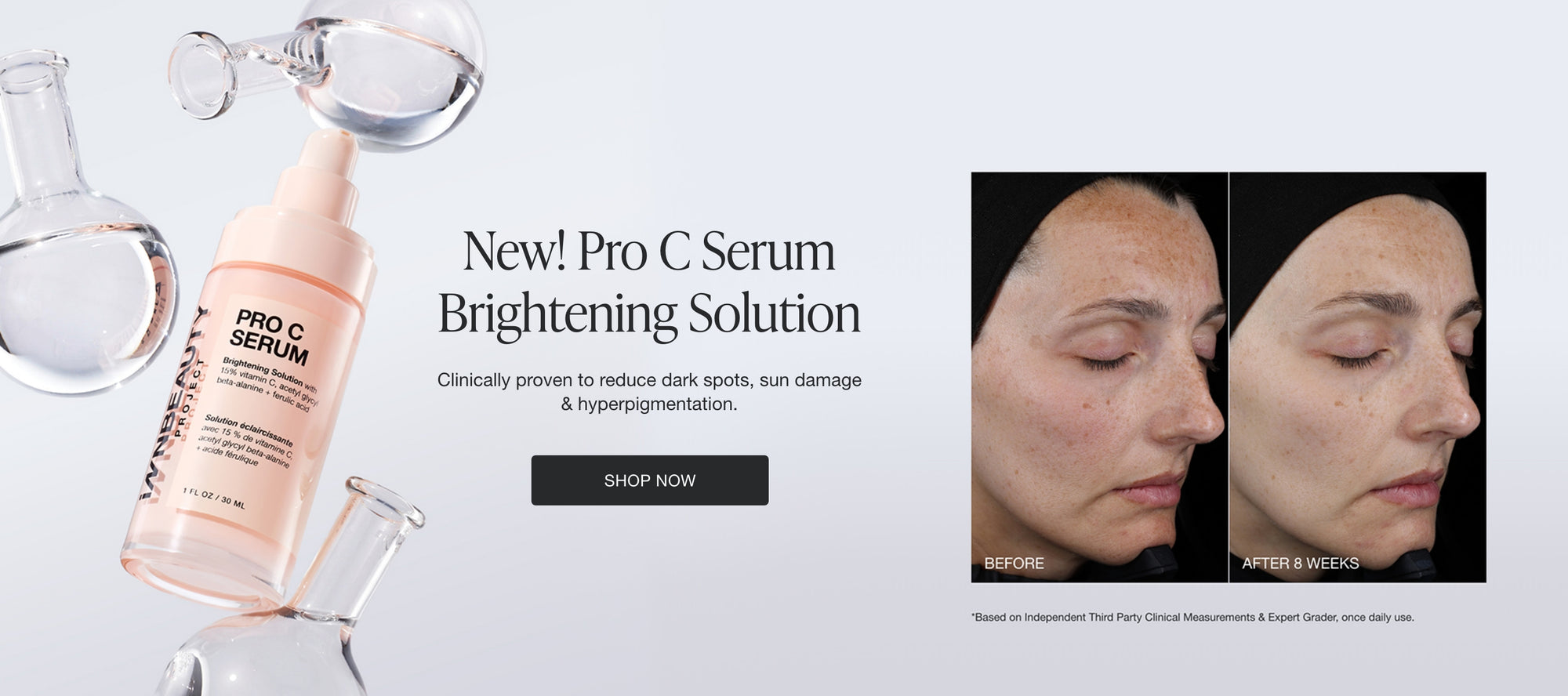
Task: Open the AFTER 8 WEEKS face photo
Action: 1358,377
